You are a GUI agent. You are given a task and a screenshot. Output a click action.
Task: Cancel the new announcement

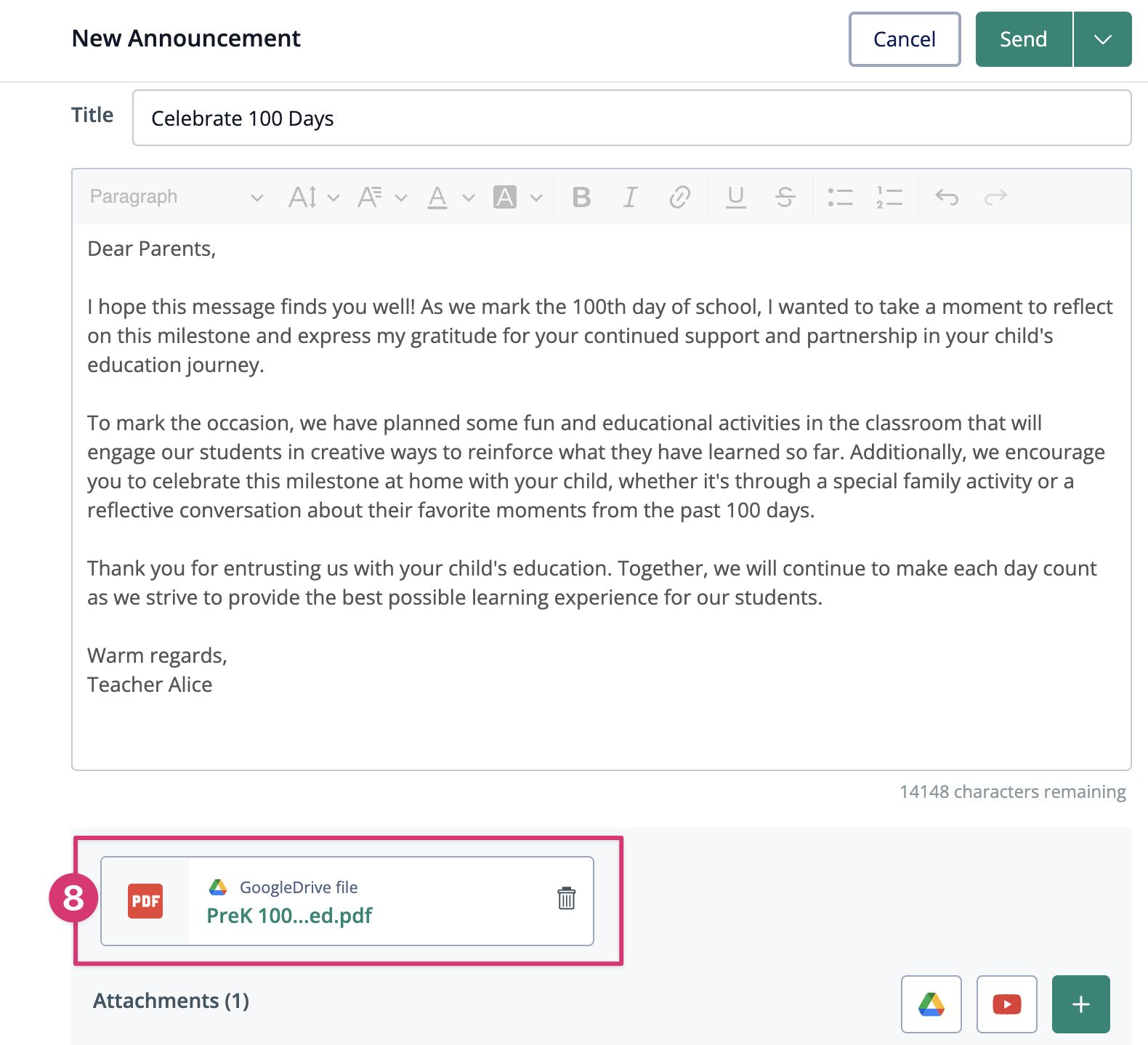click(904, 39)
